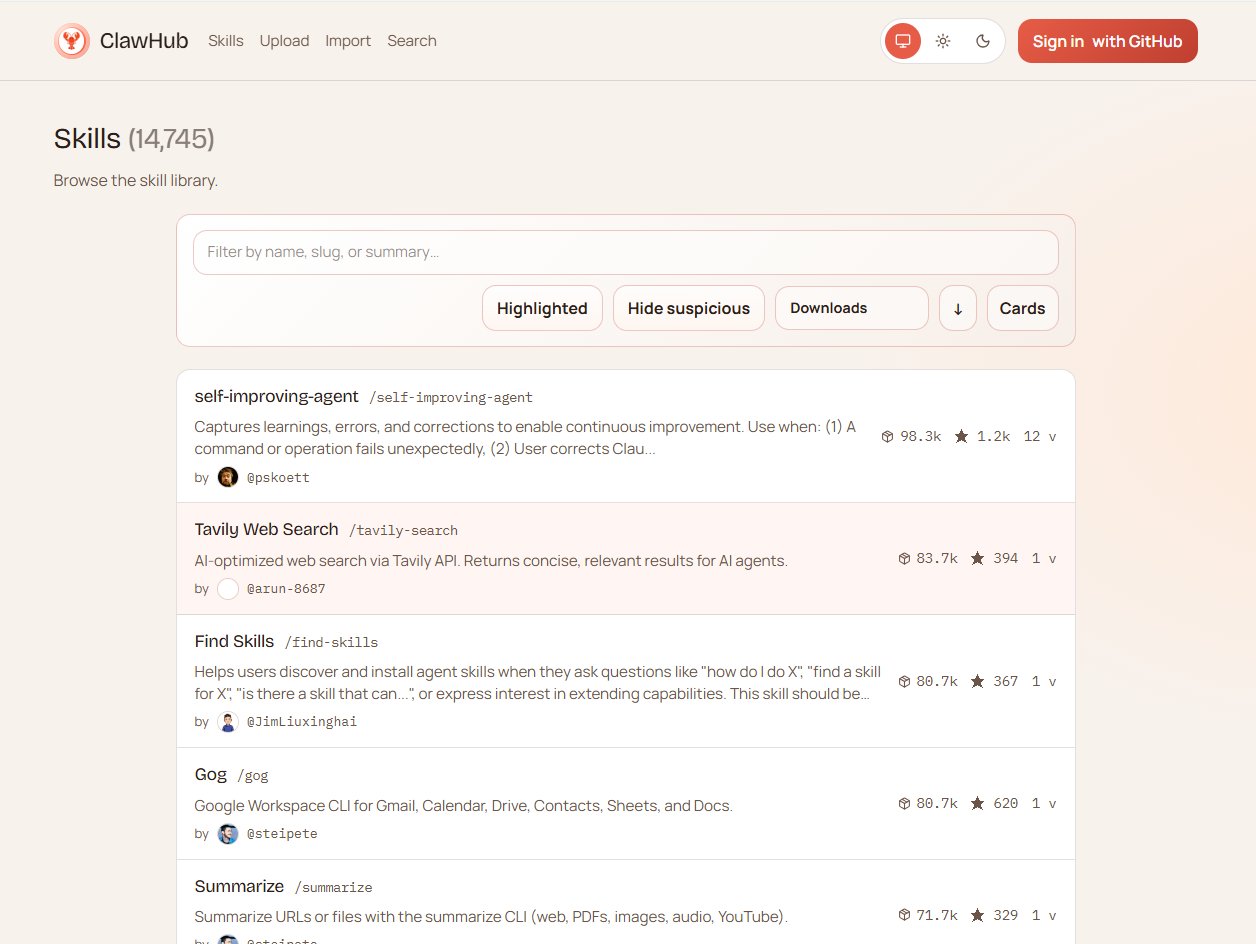
Task: Switch to light theme sun icon
Action: 943,41
